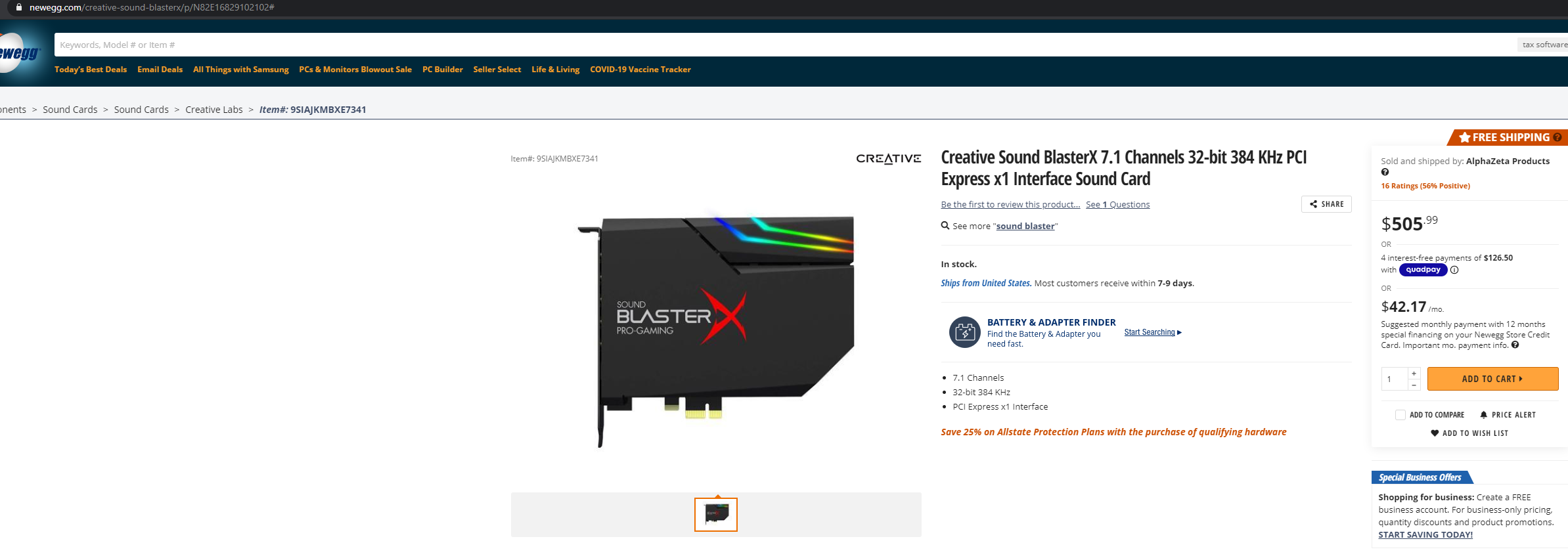
Task: Click the help icon beside AlphaZeta Products
Action: (x=1385, y=172)
